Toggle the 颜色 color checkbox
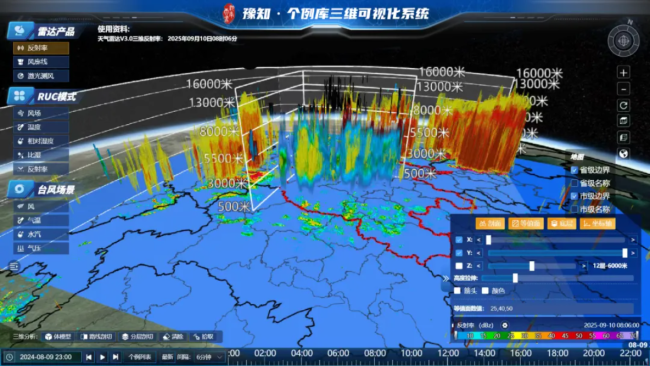Viewport: 650px width, 366px height. (x=485, y=291)
